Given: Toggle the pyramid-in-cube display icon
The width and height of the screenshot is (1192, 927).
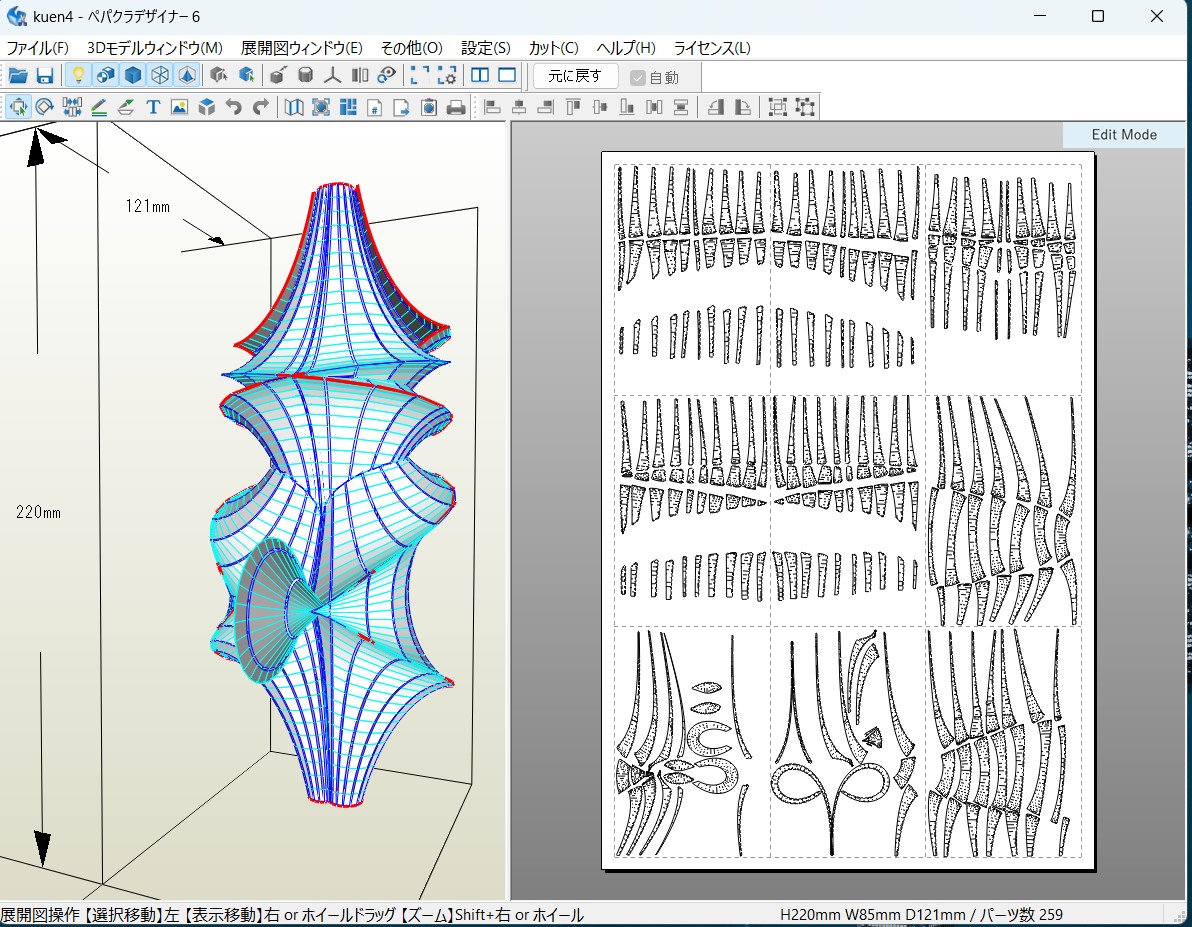Looking at the screenshot, I should tap(187, 75).
